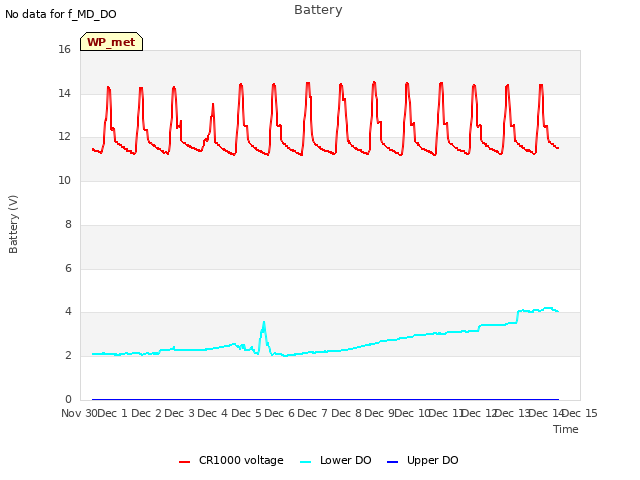Viewport: 640px width, 480px height.
Task: Click the Dec 5 x-axis tick label
Action: coord(247,413)
